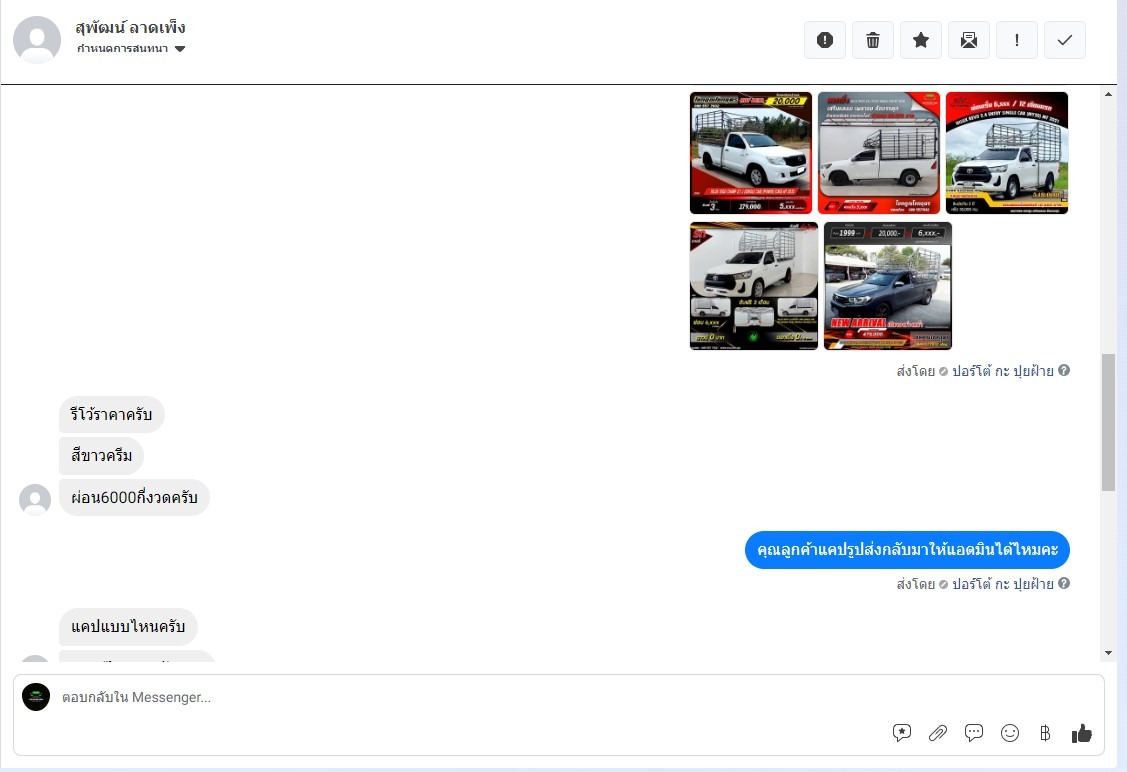Click help icon beside top ส่งโดย label
This screenshot has height=772, width=1127.
click(1064, 370)
